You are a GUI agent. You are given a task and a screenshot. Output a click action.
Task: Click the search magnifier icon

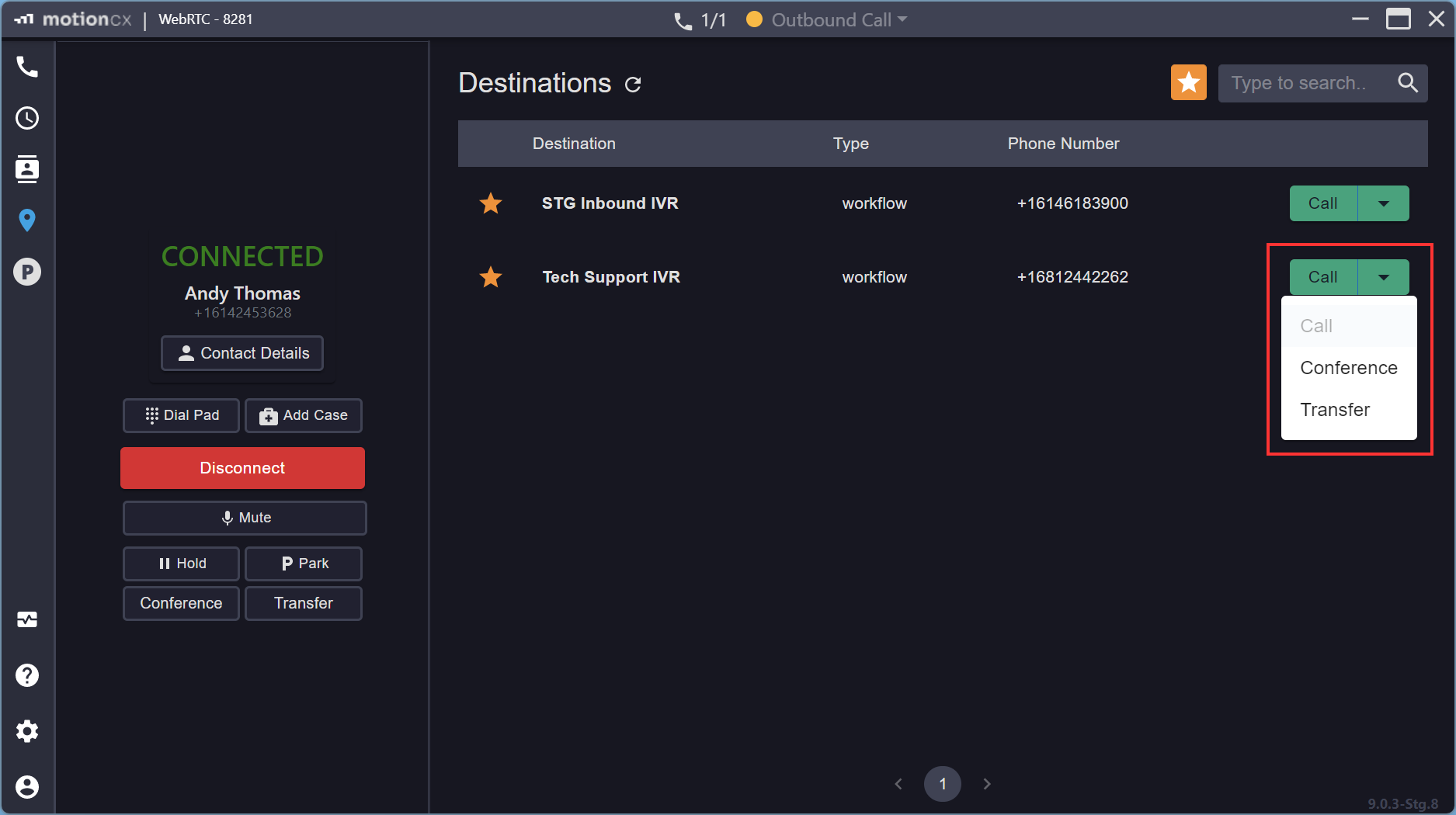click(1408, 82)
